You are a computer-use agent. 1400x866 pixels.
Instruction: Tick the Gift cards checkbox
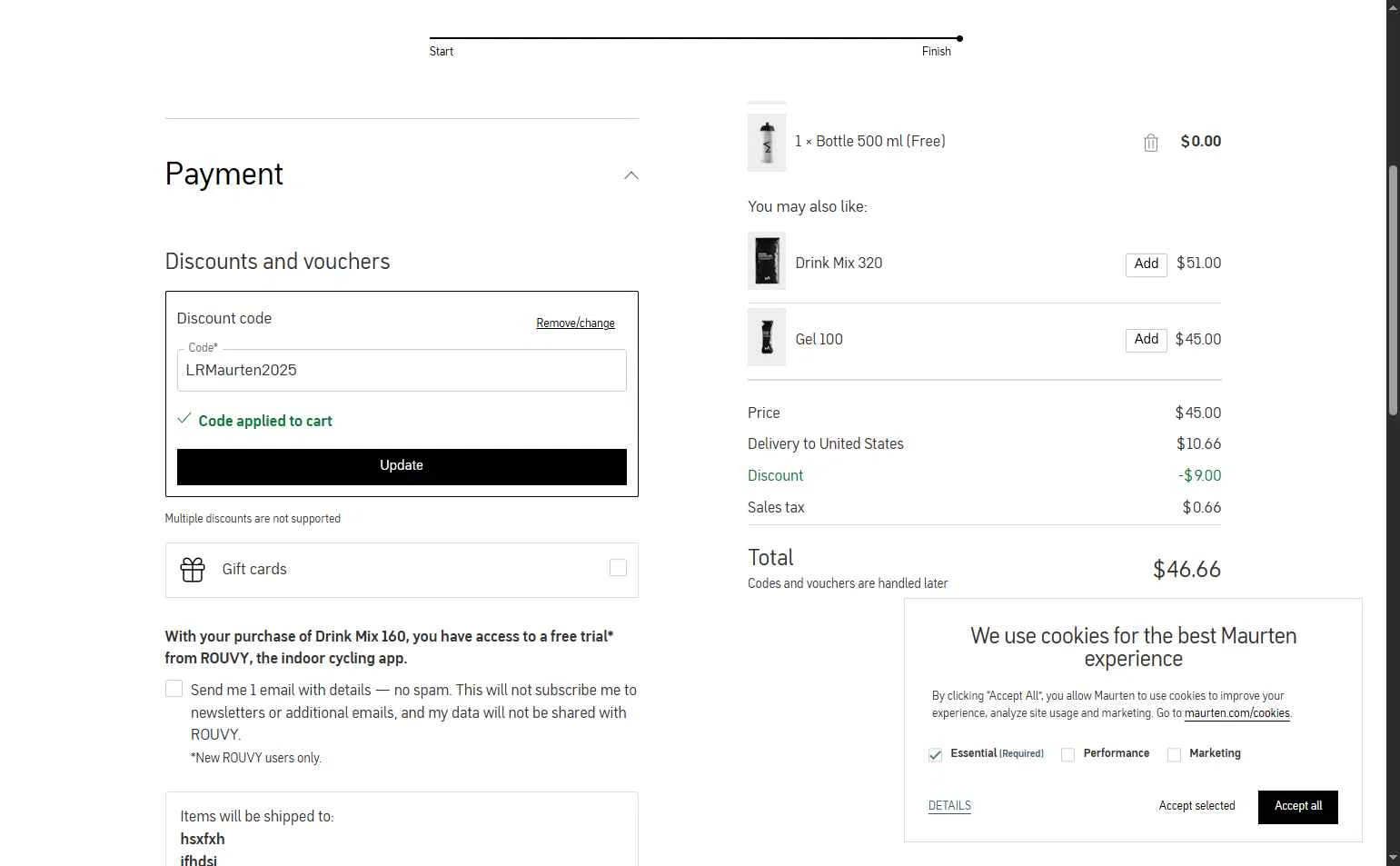[x=618, y=568]
